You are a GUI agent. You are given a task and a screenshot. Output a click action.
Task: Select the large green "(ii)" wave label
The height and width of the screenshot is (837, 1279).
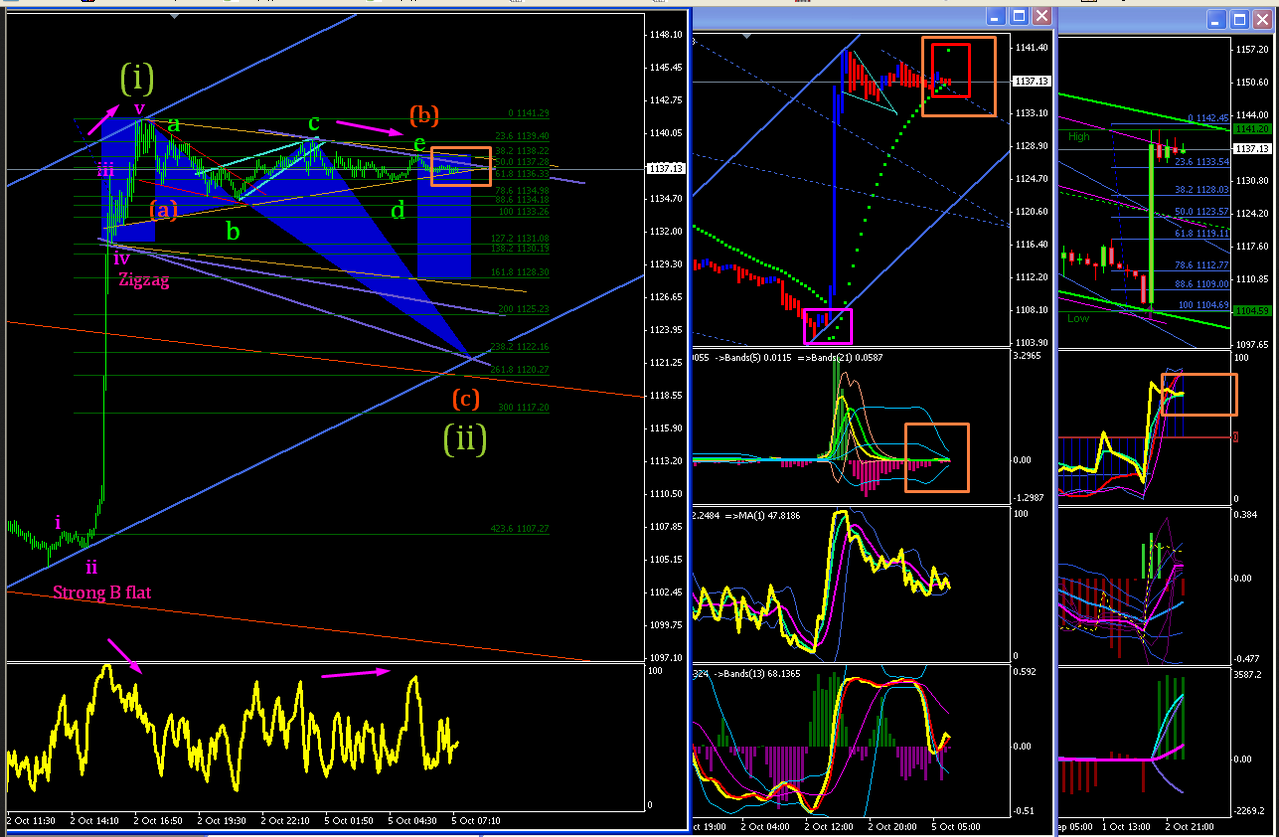(x=465, y=439)
